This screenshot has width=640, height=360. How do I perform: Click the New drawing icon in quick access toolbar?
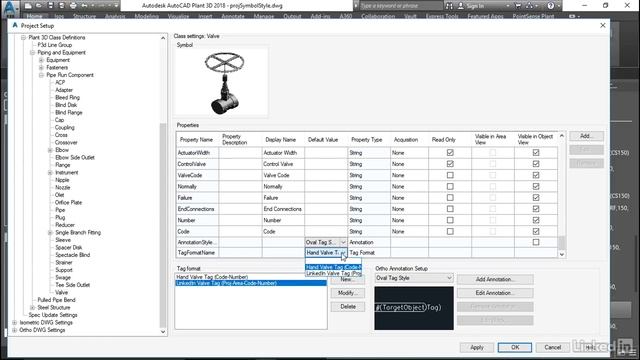tap(28, 6)
